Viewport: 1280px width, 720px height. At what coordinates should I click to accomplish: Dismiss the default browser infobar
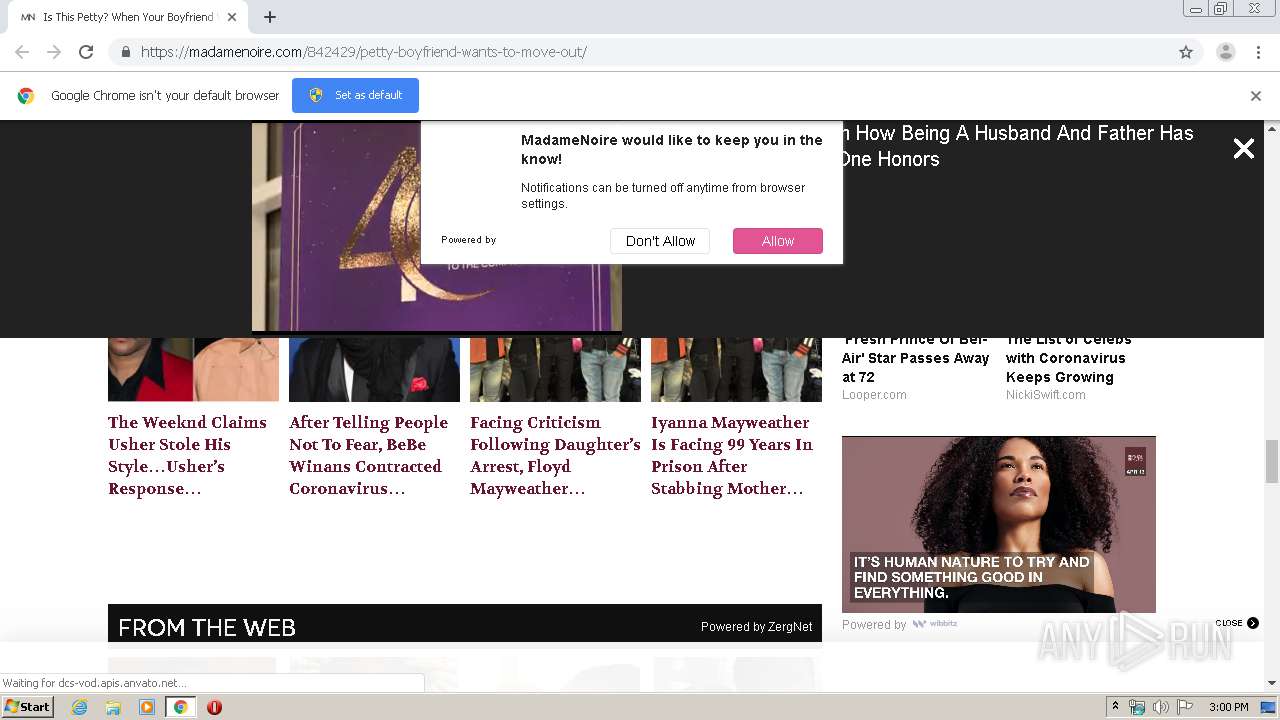tap(1256, 96)
